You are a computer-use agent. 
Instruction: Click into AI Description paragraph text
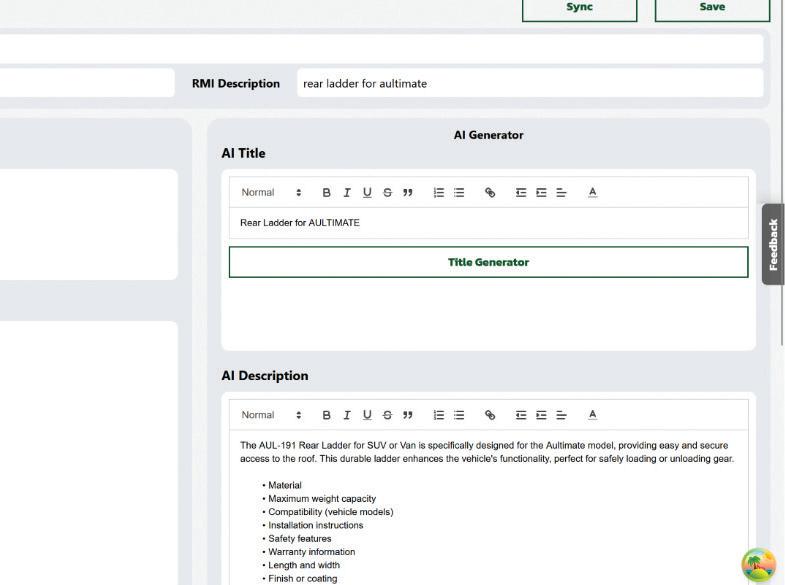pos(487,452)
